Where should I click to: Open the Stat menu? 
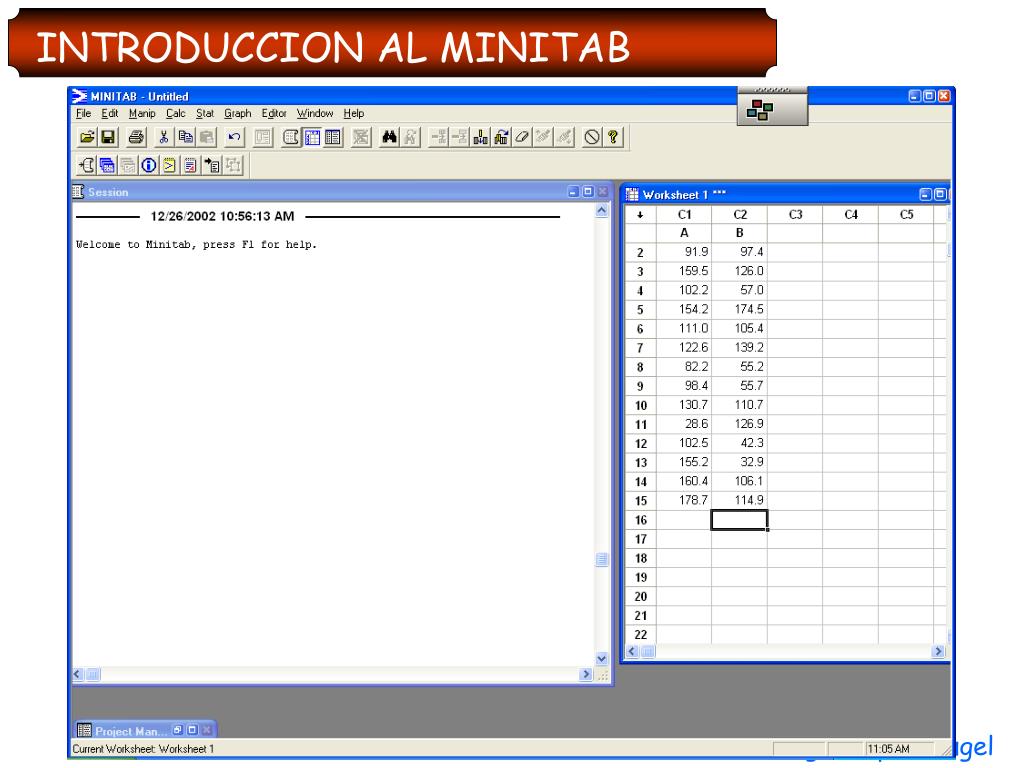coord(205,114)
